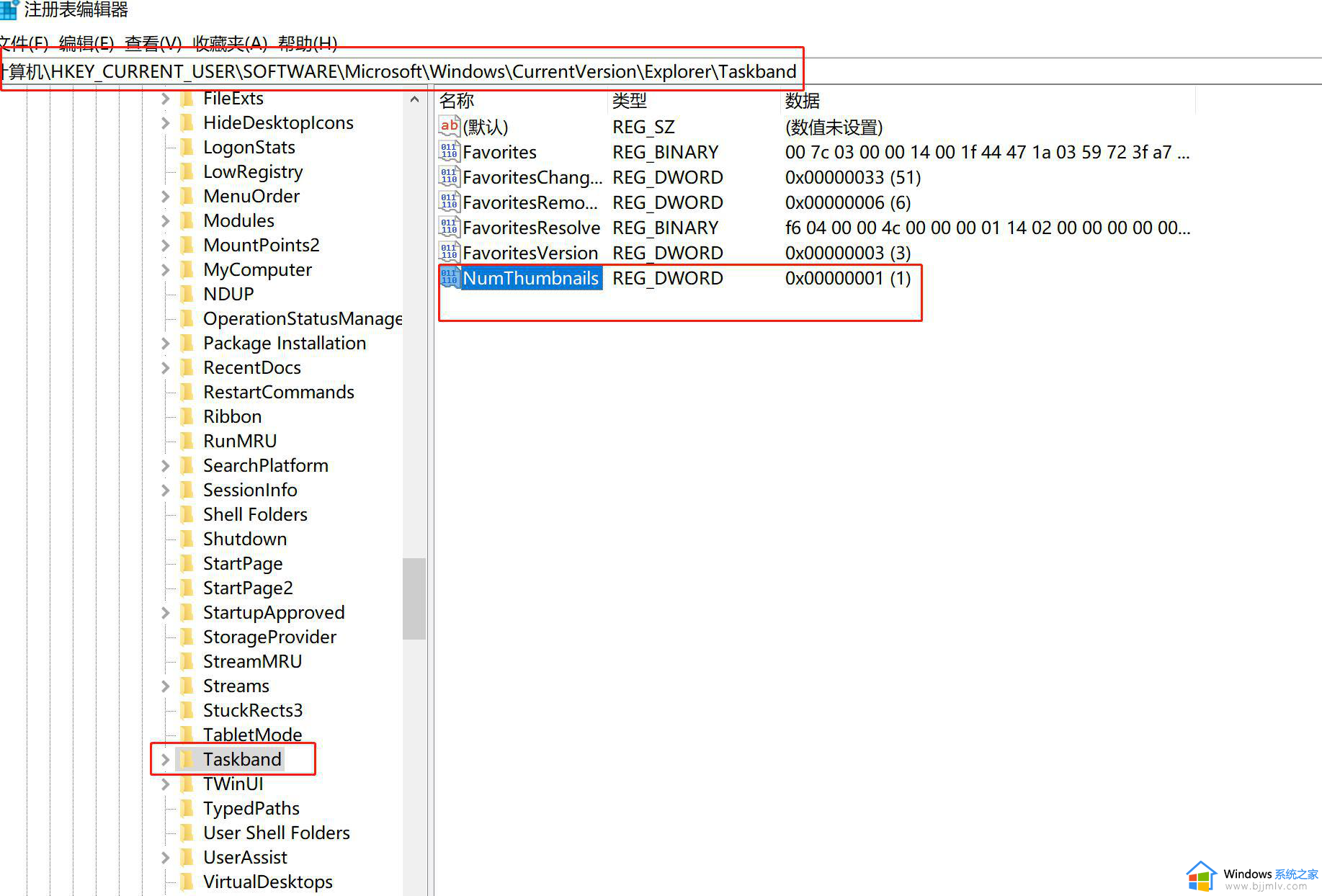The height and width of the screenshot is (896, 1322).
Task: Click the folder icon next to Taskband
Action: coord(187,760)
